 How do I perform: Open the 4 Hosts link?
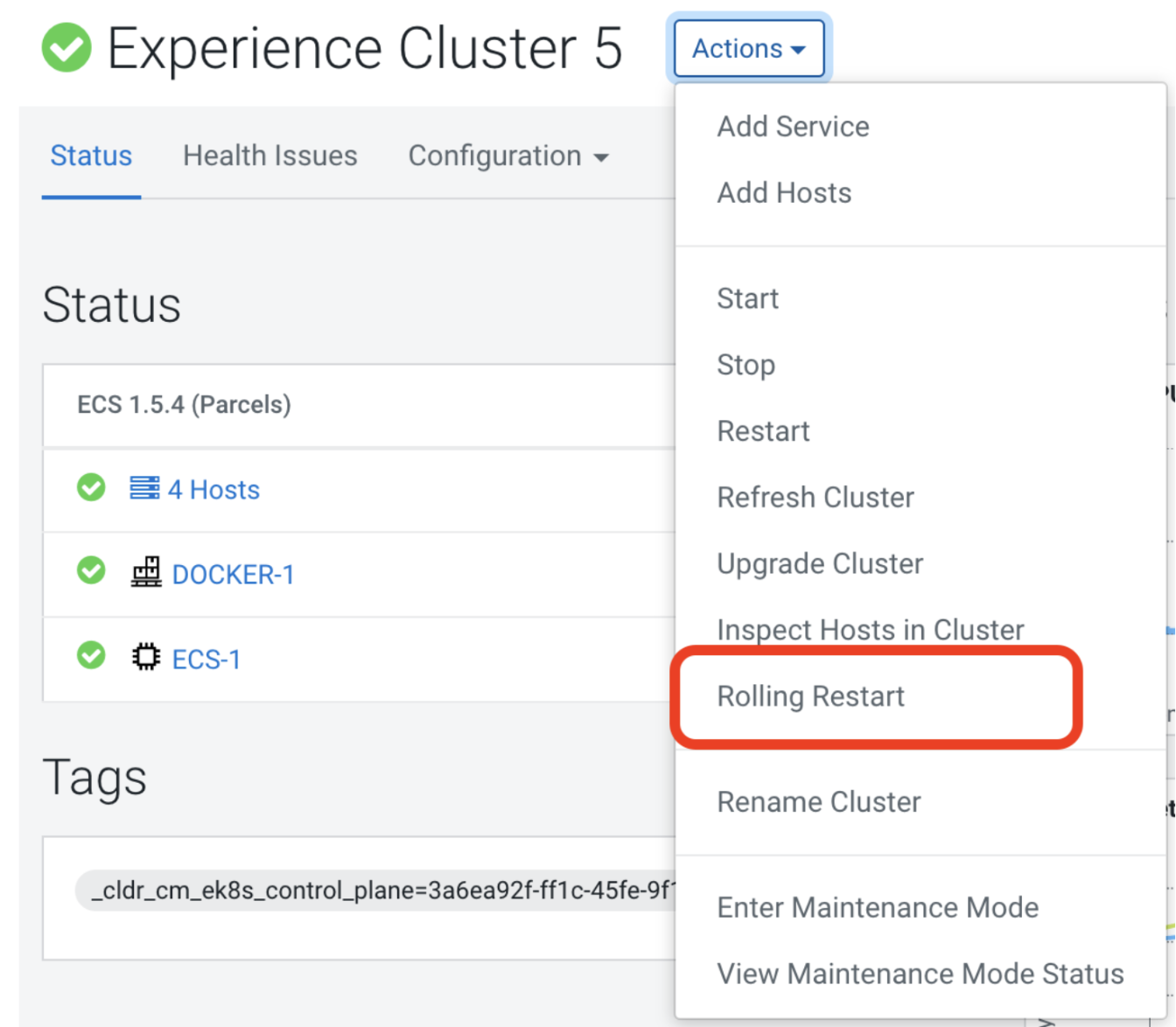[213, 490]
